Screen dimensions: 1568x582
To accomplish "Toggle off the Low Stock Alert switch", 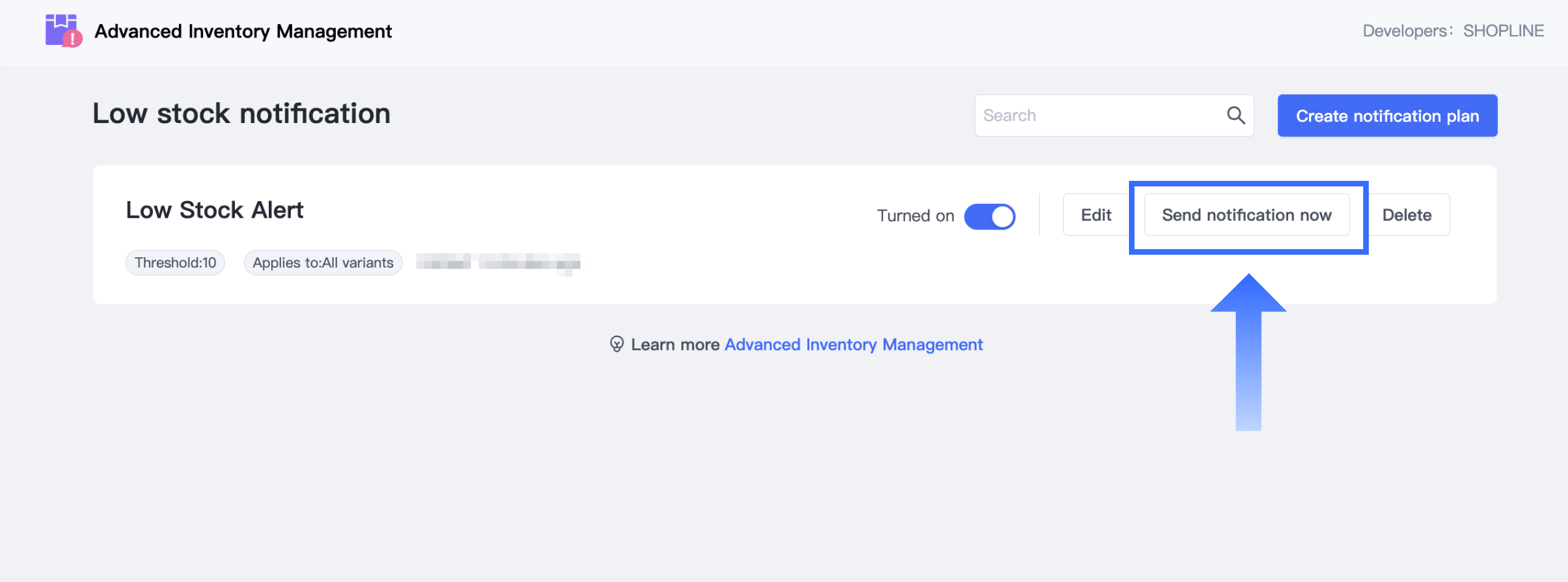I will pos(989,216).
